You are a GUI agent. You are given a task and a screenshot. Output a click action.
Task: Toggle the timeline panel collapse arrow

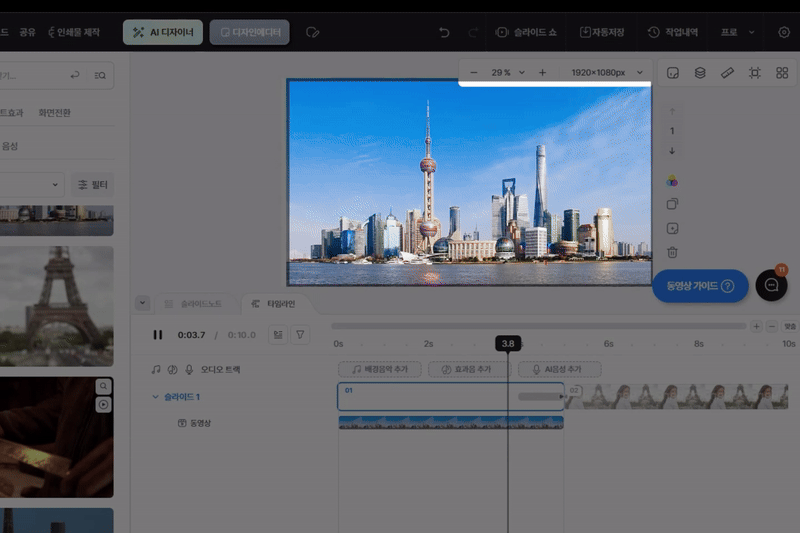142,303
